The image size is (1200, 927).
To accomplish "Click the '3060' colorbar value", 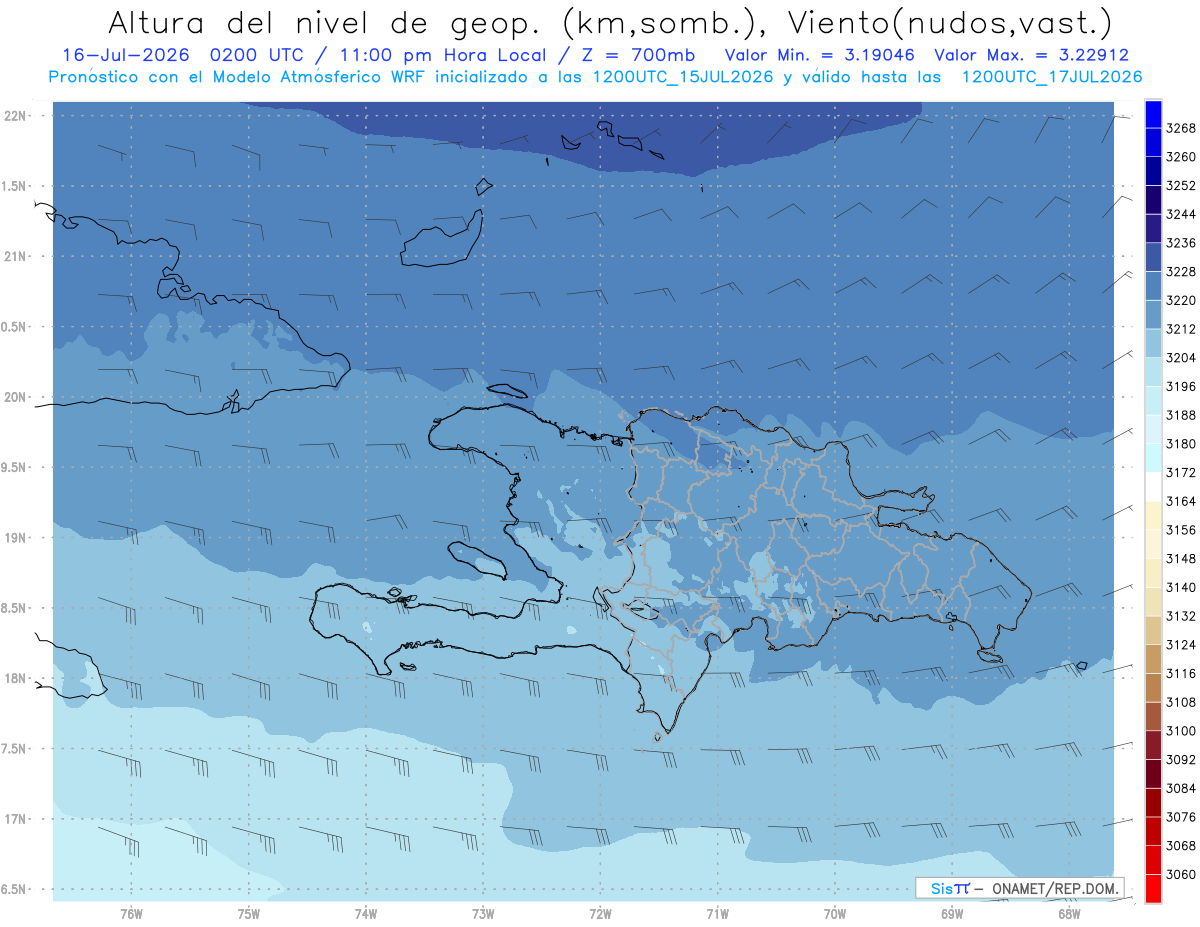I will 1181,874.
